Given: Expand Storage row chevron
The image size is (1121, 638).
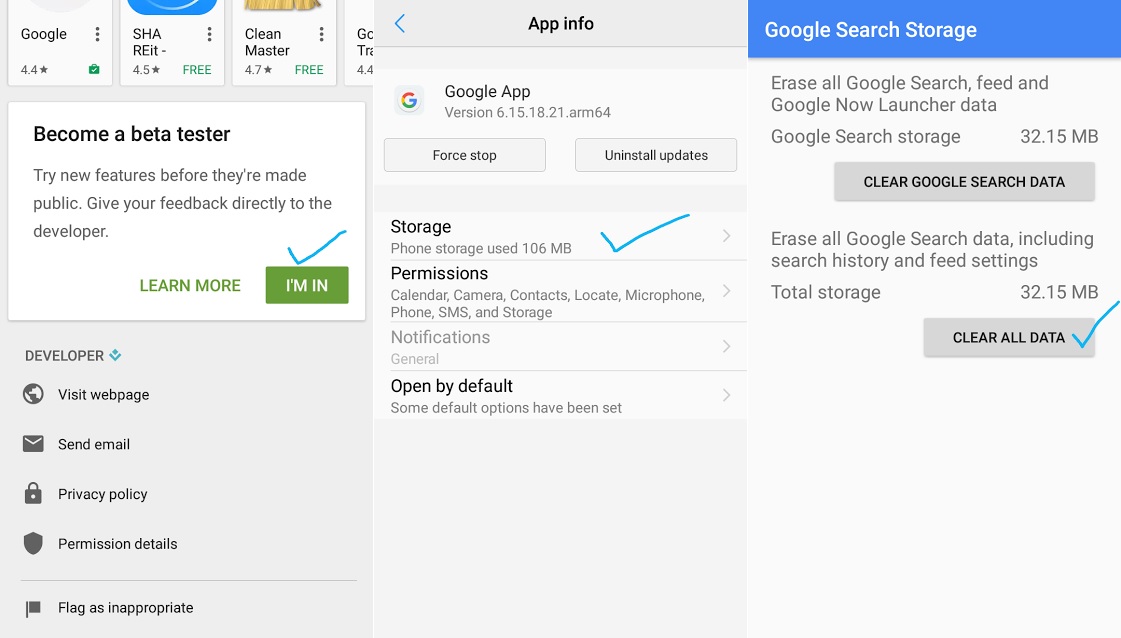Looking at the screenshot, I should [x=726, y=236].
